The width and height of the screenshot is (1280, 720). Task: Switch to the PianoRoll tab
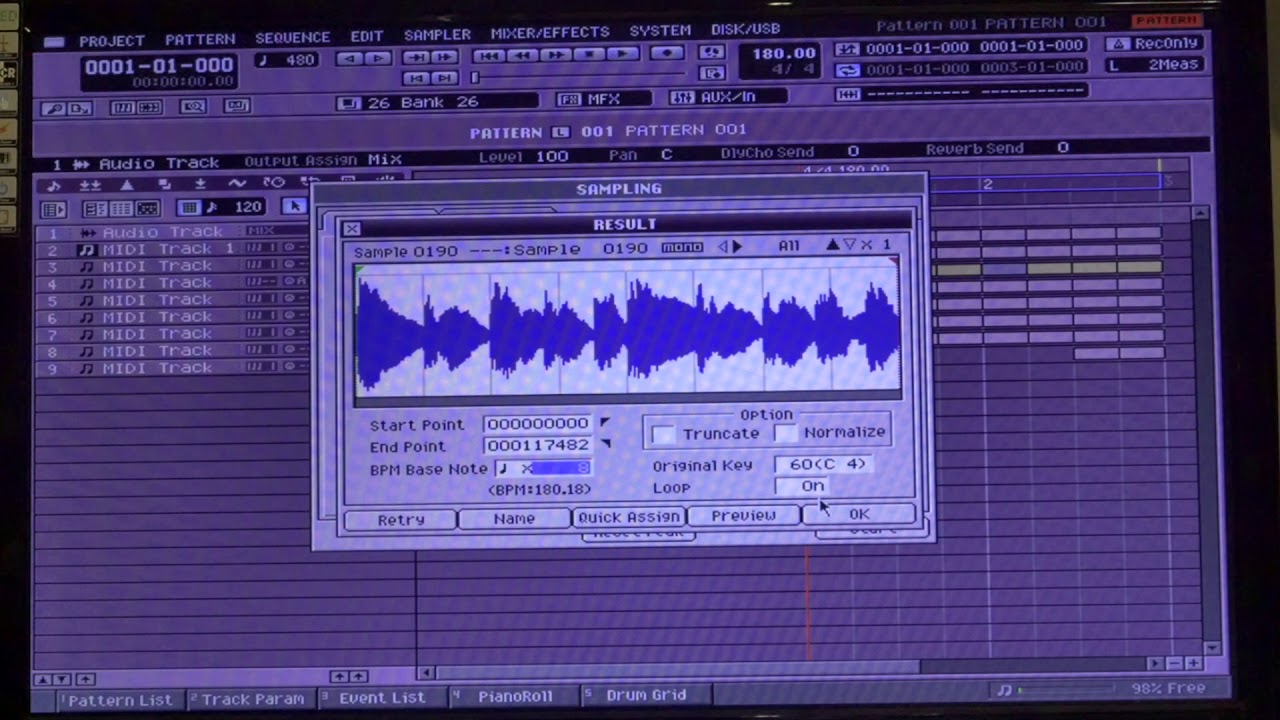(515, 696)
